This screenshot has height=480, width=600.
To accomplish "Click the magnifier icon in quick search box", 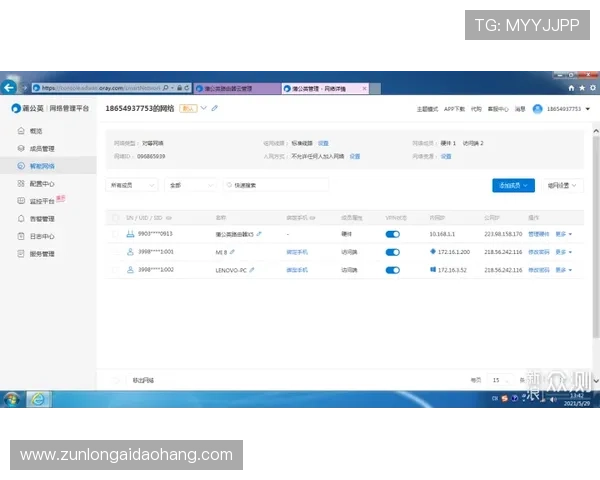I will [x=229, y=185].
